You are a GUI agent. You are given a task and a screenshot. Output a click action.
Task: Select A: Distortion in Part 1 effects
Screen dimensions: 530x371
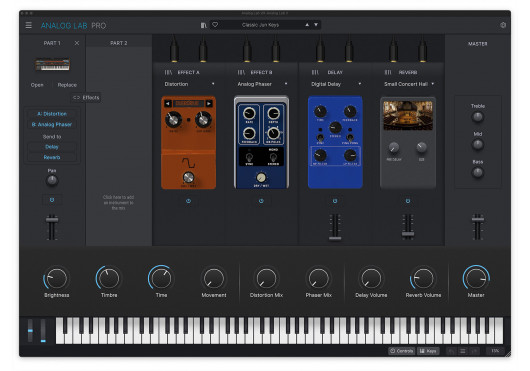coord(52,114)
